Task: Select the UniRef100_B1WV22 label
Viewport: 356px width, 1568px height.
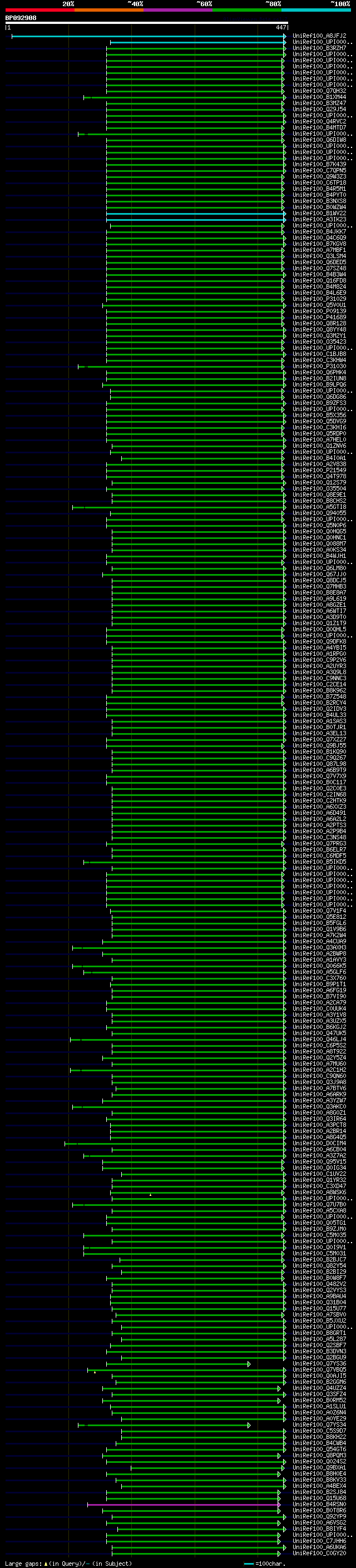Action: [x=319, y=214]
